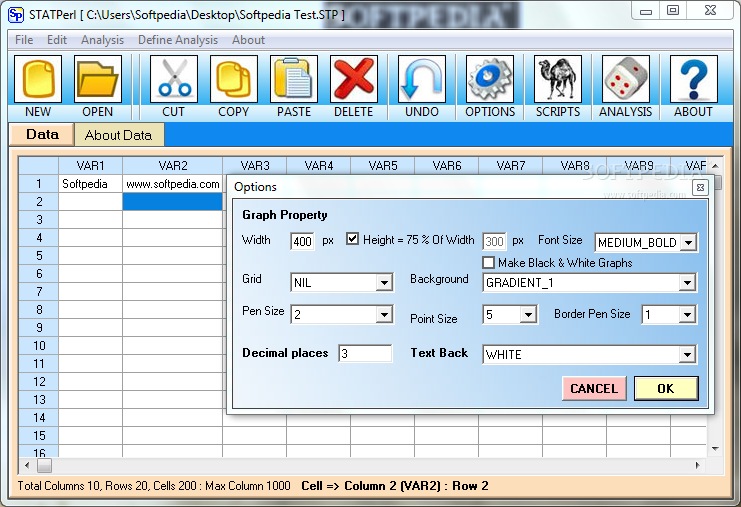Open the SCRIPTS camel icon
Screen dimensions: 741x507
click(x=558, y=79)
